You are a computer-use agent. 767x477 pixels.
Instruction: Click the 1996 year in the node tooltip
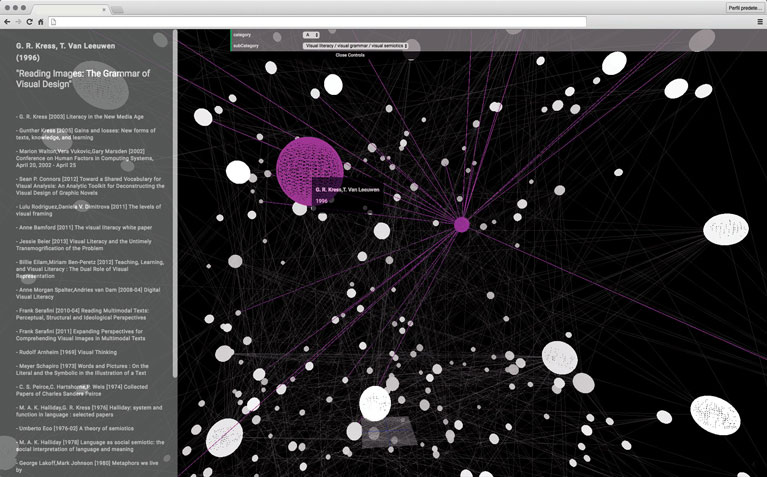[321, 201]
